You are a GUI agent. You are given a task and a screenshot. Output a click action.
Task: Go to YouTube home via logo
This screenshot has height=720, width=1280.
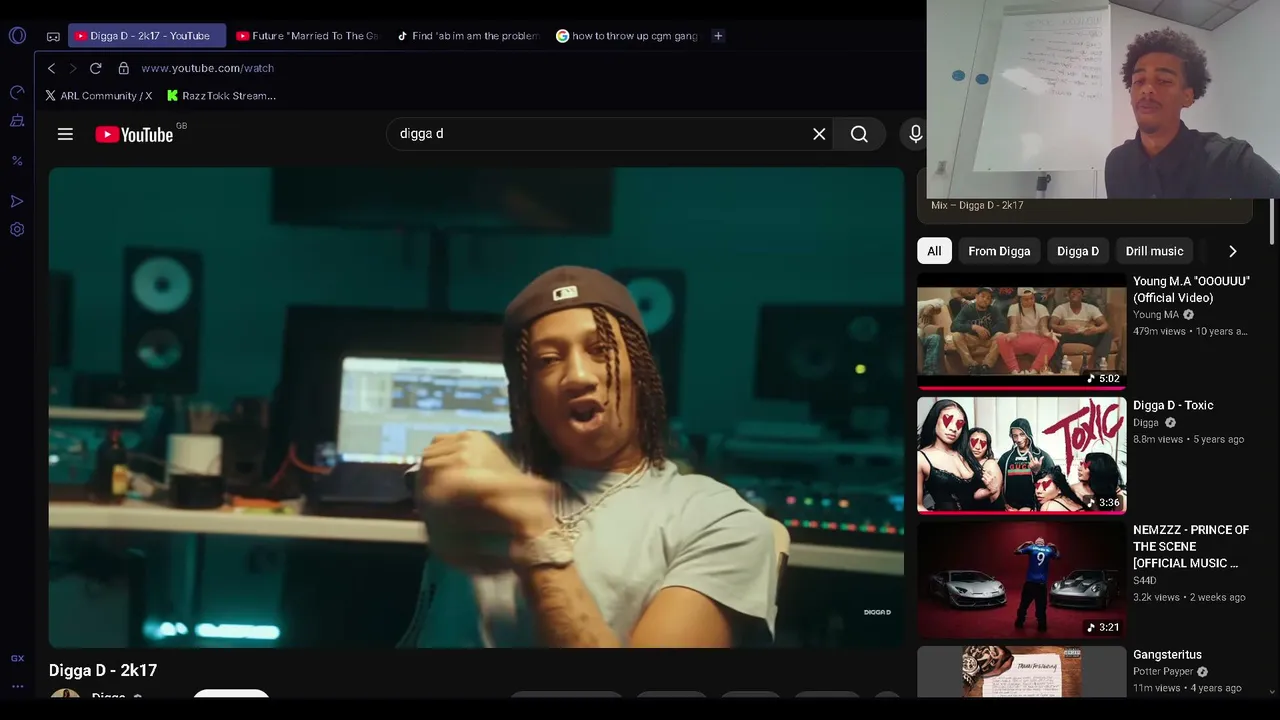(x=134, y=134)
